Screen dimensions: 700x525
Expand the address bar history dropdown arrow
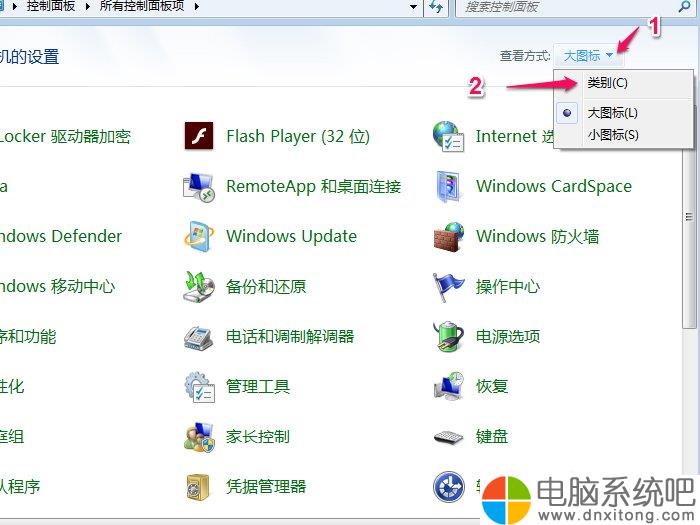[x=413, y=7]
